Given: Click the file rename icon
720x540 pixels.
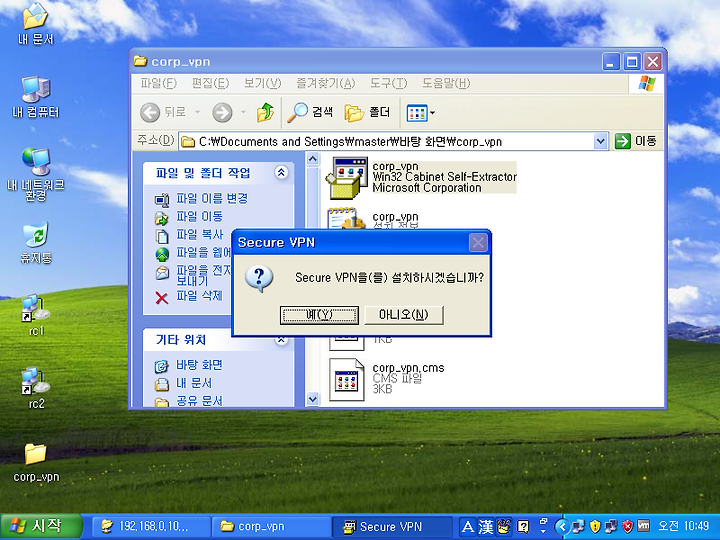Looking at the screenshot, I should (x=162, y=200).
